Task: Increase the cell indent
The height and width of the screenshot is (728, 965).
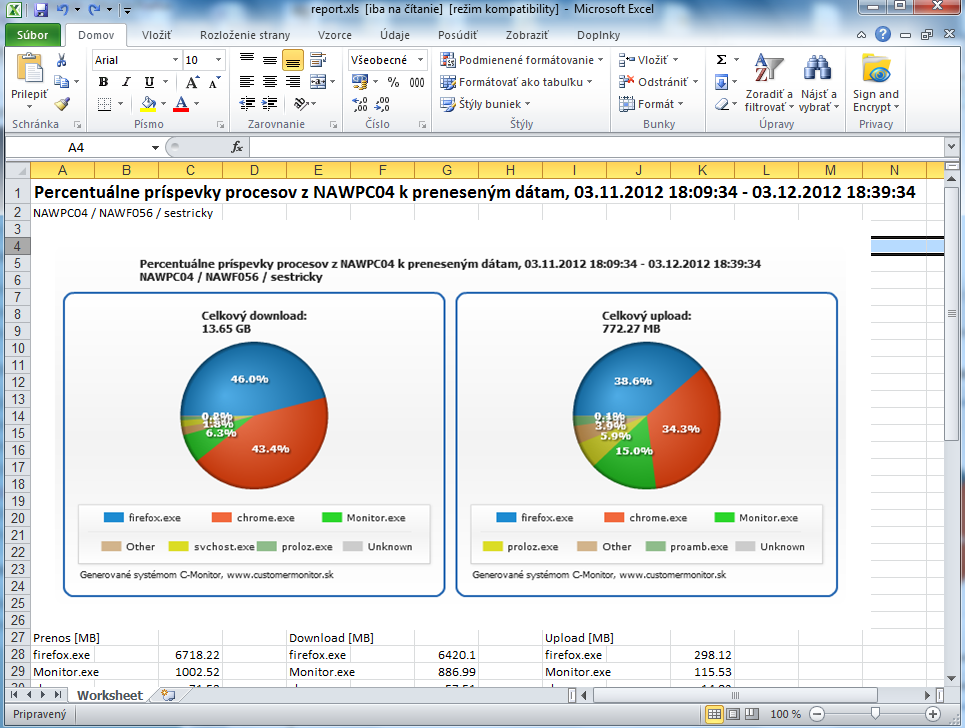Action: (x=270, y=103)
